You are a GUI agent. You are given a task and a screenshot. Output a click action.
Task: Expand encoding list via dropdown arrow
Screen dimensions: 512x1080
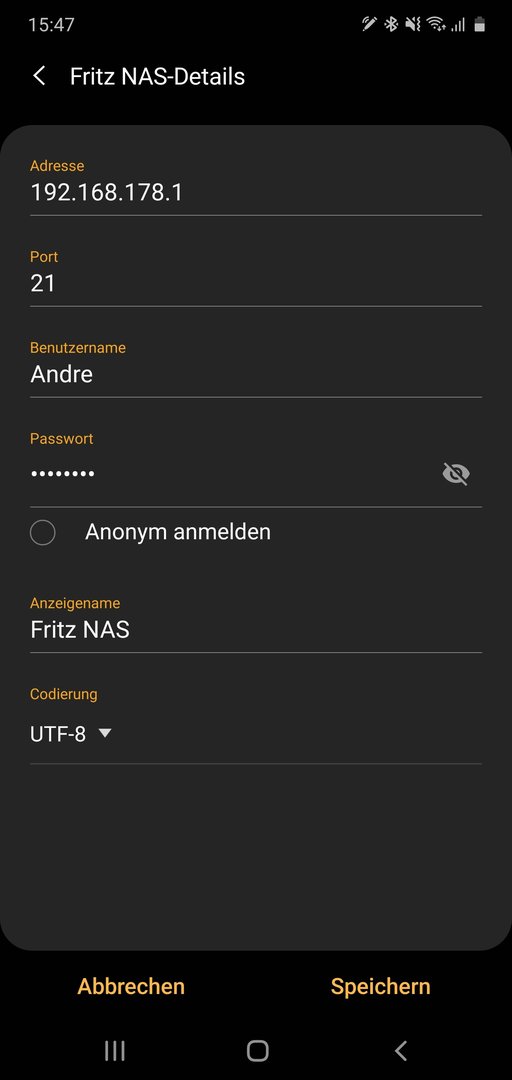coord(104,734)
